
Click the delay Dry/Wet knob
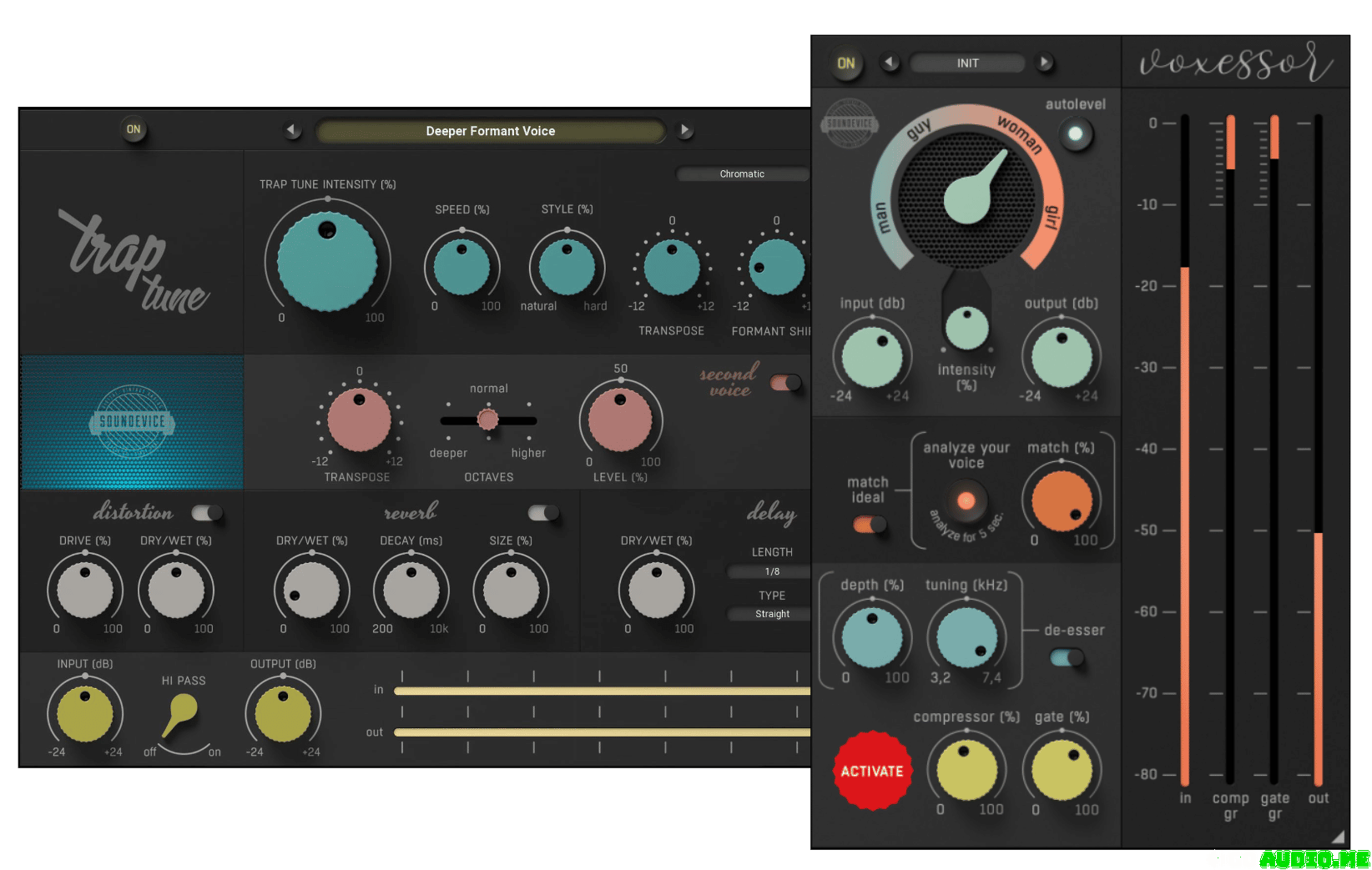pyautogui.click(x=657, y=590)
